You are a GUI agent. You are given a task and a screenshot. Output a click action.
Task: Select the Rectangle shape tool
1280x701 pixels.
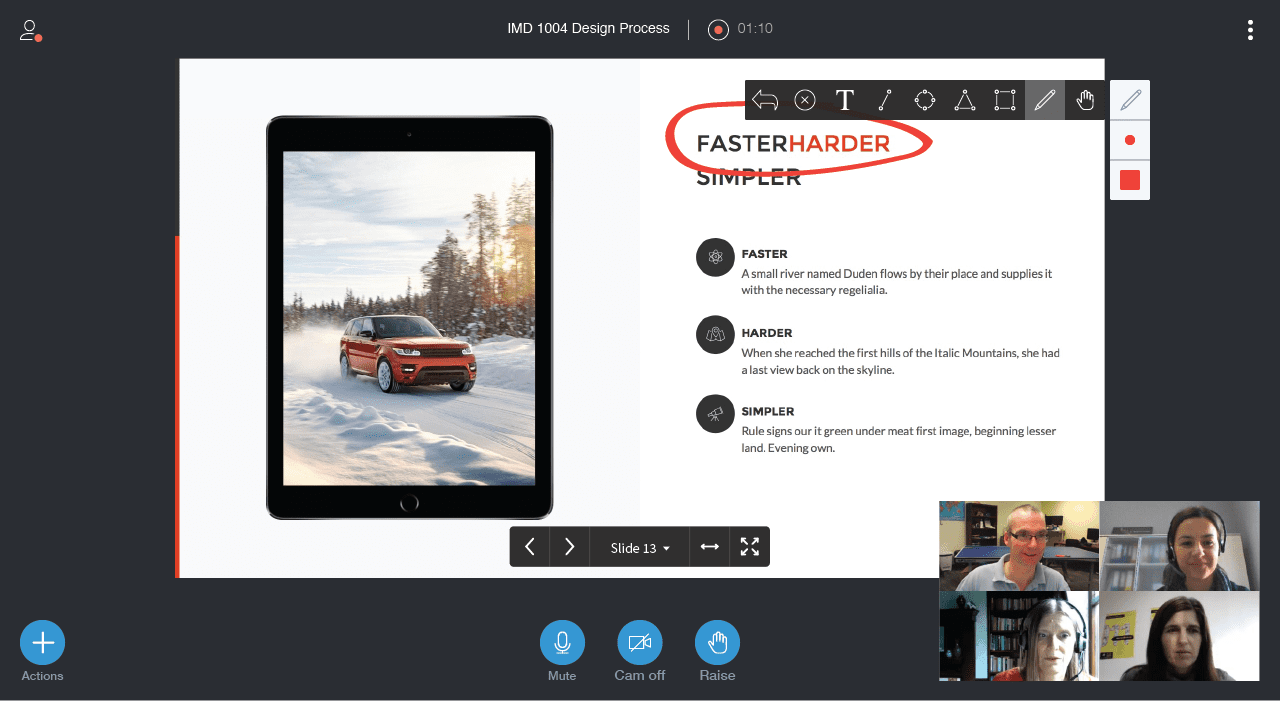pyautogui.click(x=1005, y=100)
